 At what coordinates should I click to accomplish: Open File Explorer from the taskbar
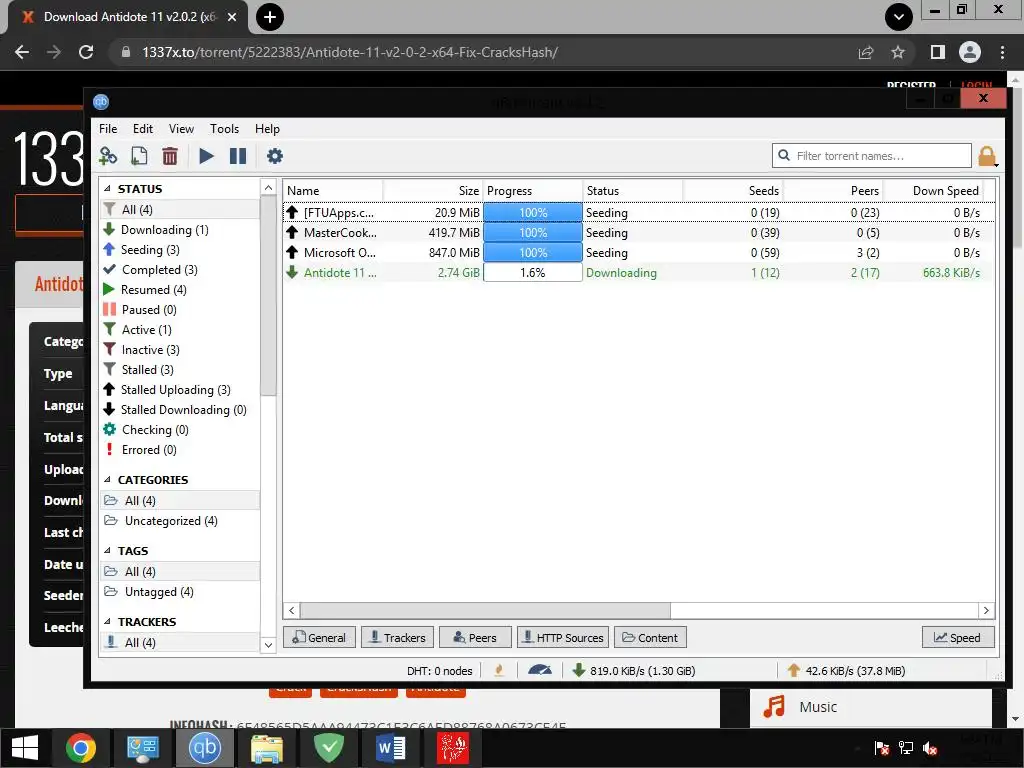click(x=267, y=748)
